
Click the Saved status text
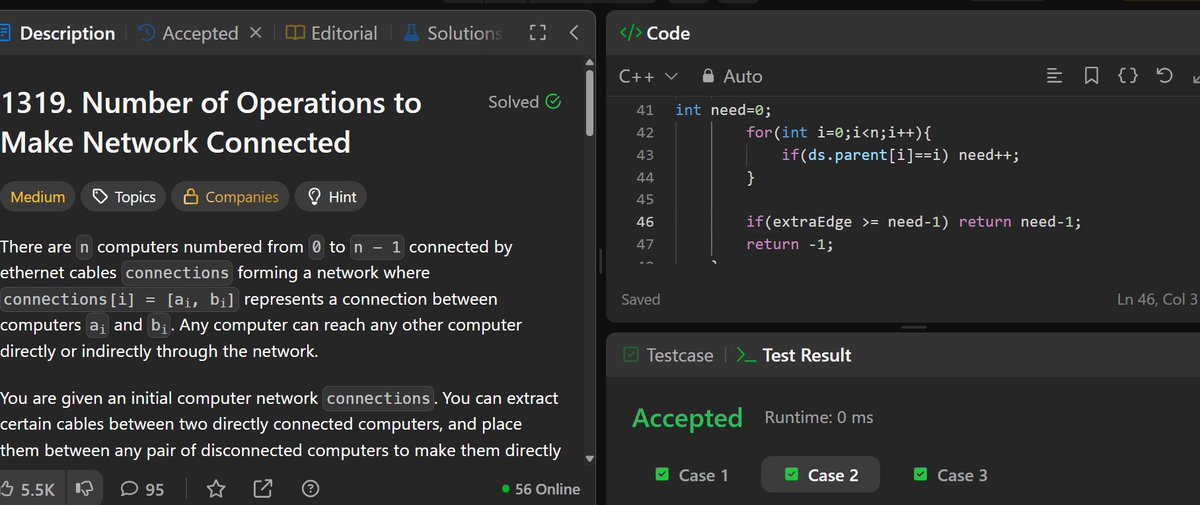640,299
